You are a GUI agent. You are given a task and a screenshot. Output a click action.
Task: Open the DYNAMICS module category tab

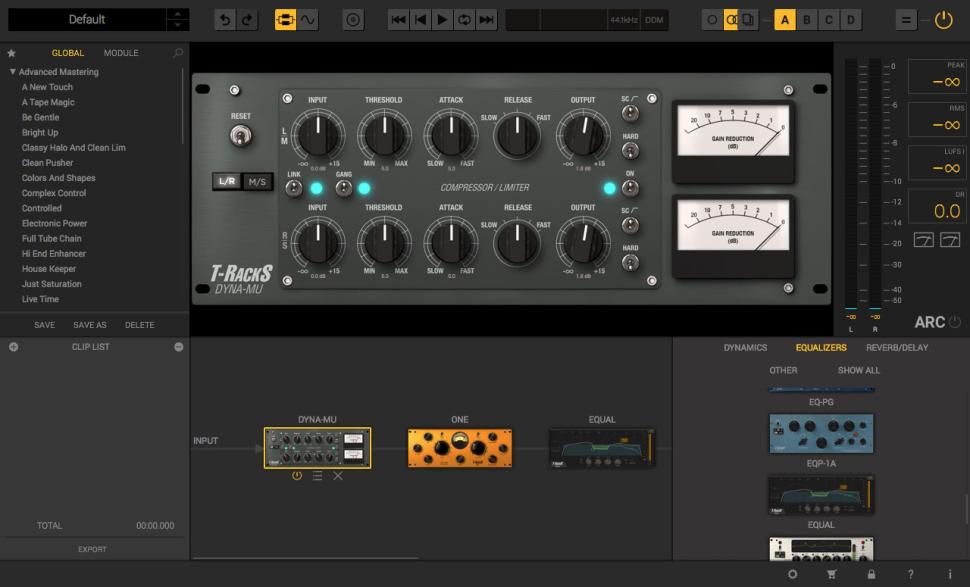click(x=745, y=348)
